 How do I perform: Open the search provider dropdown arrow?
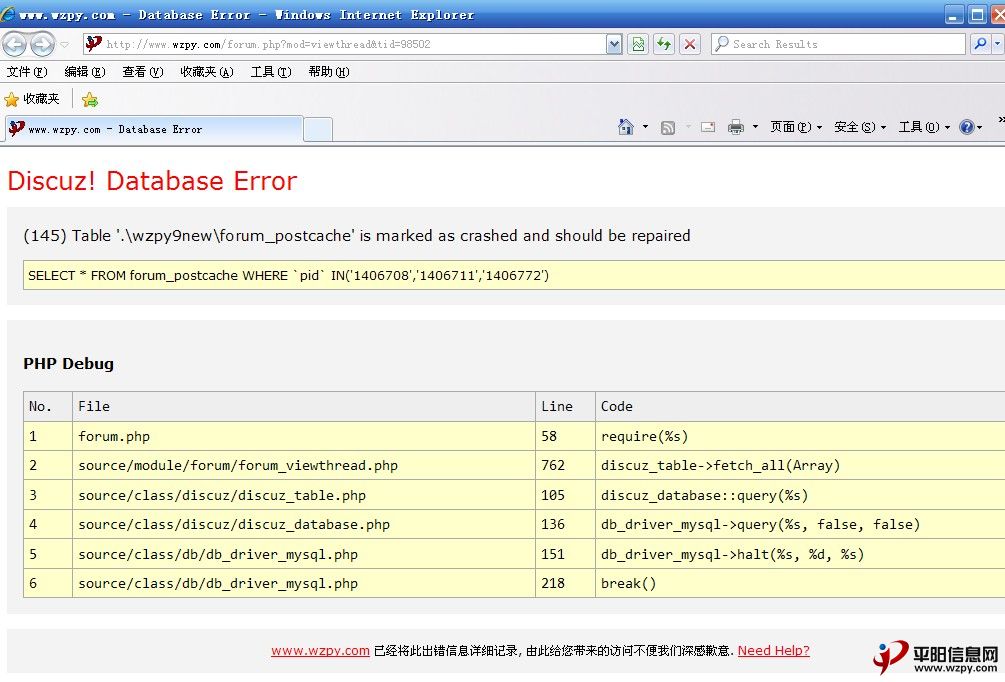pos(997,44)
